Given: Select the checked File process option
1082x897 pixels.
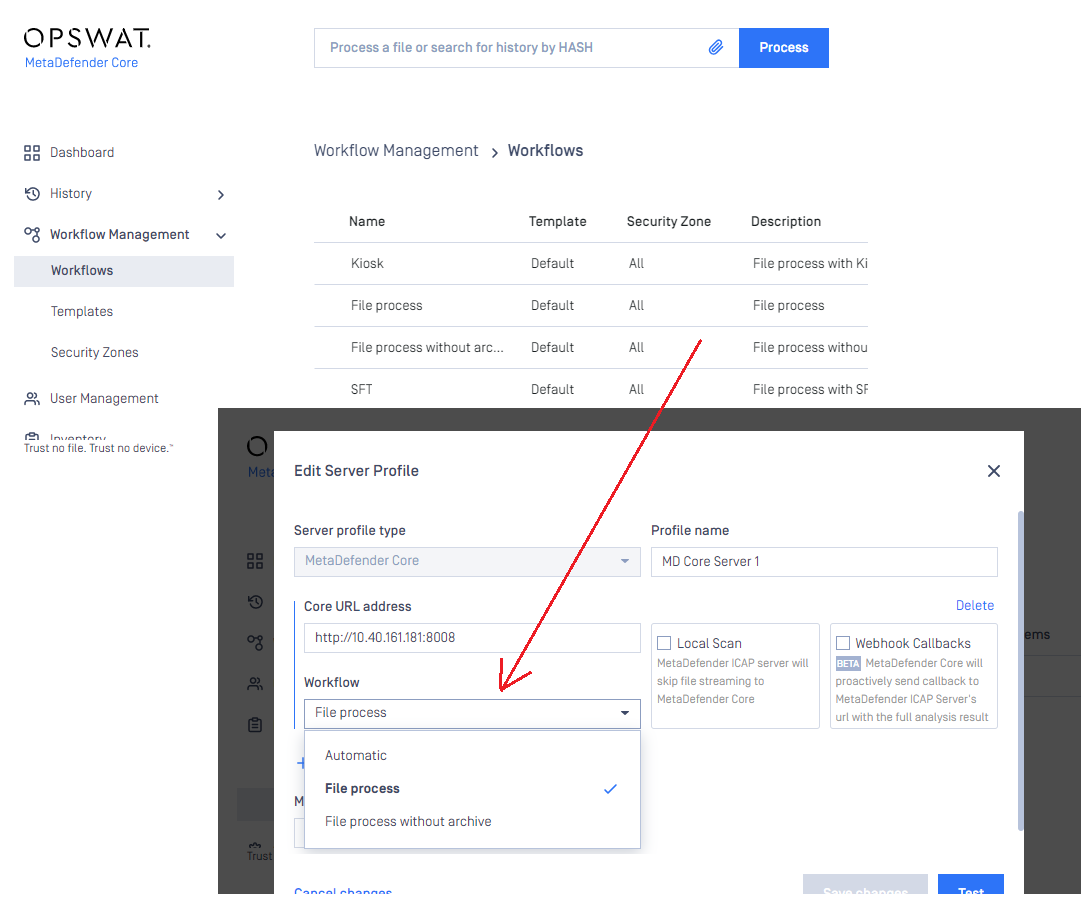Looking at the screenshot, I should coord(472,789).
